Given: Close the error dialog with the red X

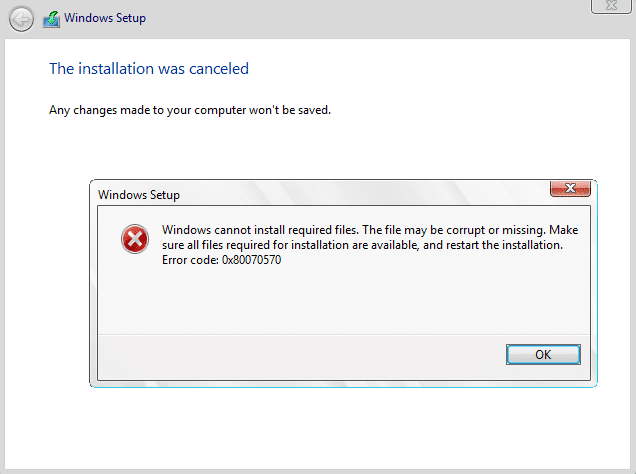Looking at the screenshot, I should [x=570, y=189].
